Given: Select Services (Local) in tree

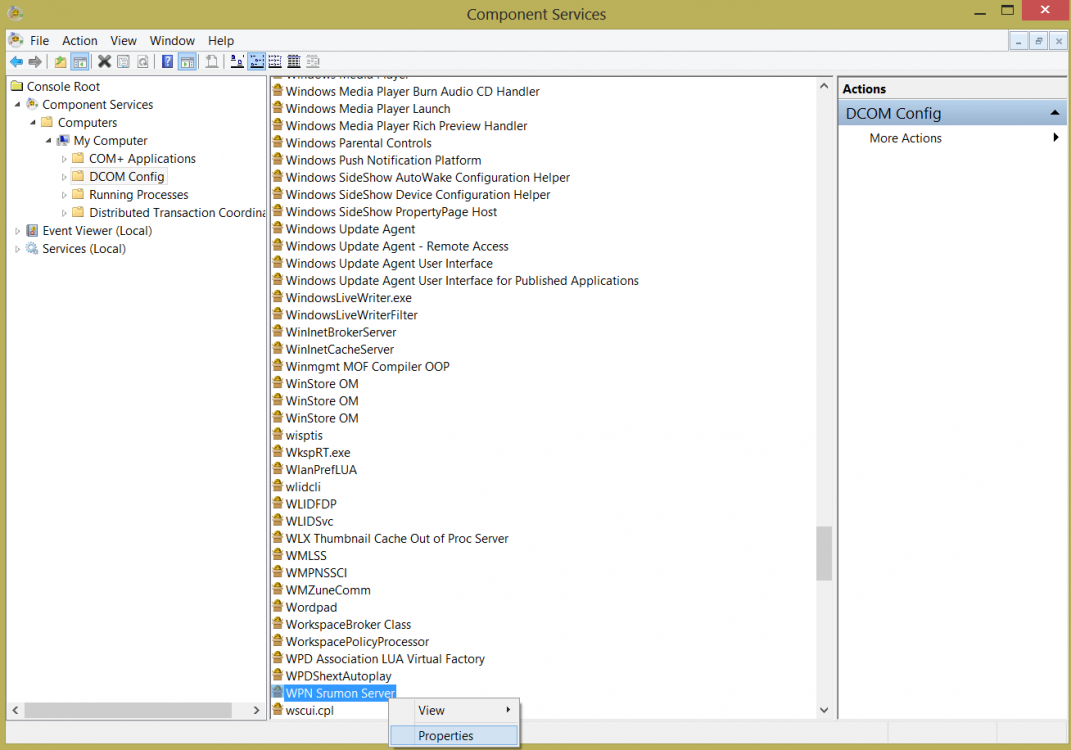Looking at the screenshot, I should (x=83, y=249).
